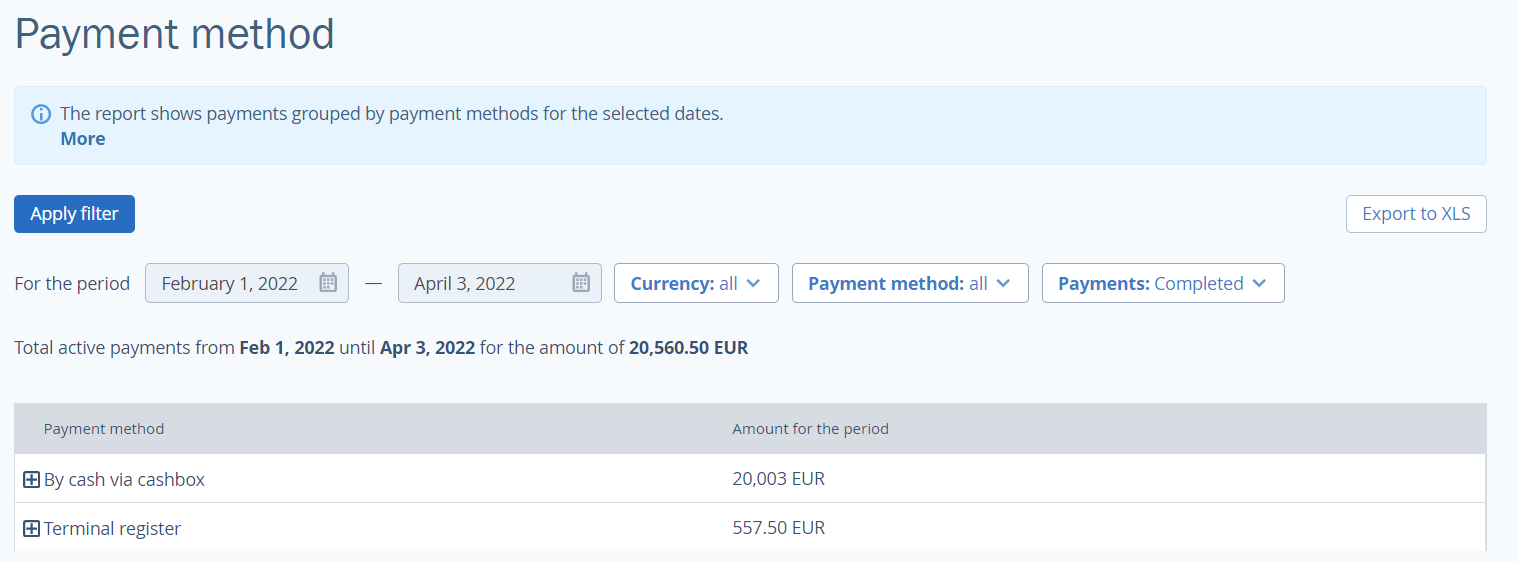Click the April 3, 2022 end date field

[500, 283]
